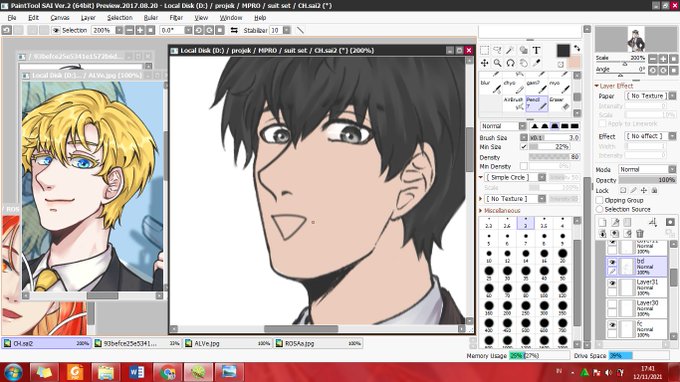The height and width of the screenshot is (382, 680).
Task: Open the File menu
Action: (12, 18)
